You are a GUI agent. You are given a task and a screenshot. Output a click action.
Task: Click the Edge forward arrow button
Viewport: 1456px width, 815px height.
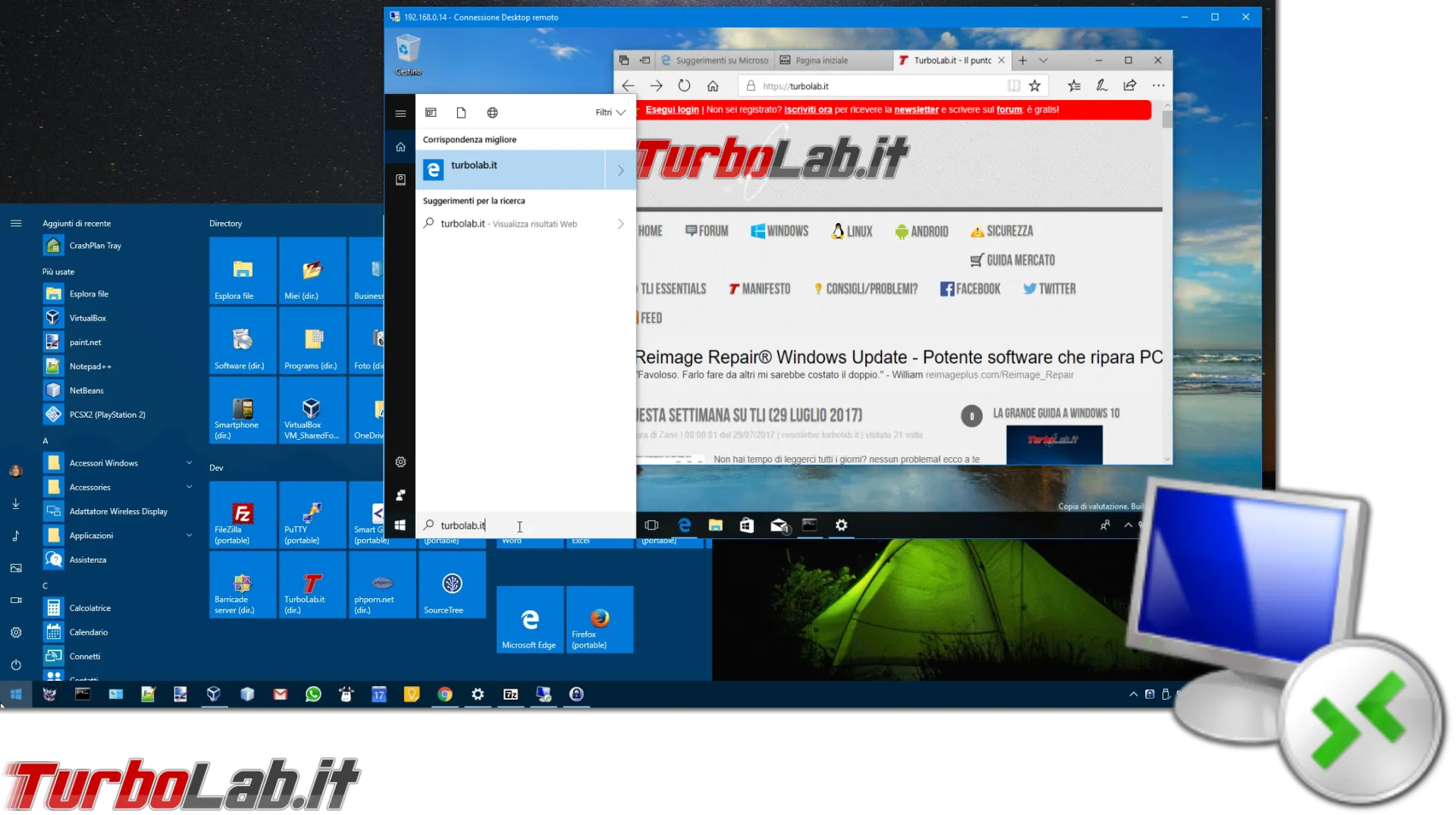(656, 86)
